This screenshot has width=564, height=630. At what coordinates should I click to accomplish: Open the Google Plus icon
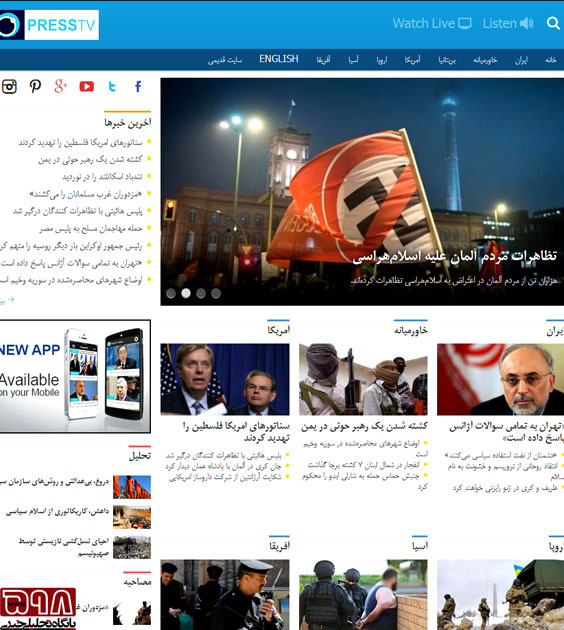60,86
